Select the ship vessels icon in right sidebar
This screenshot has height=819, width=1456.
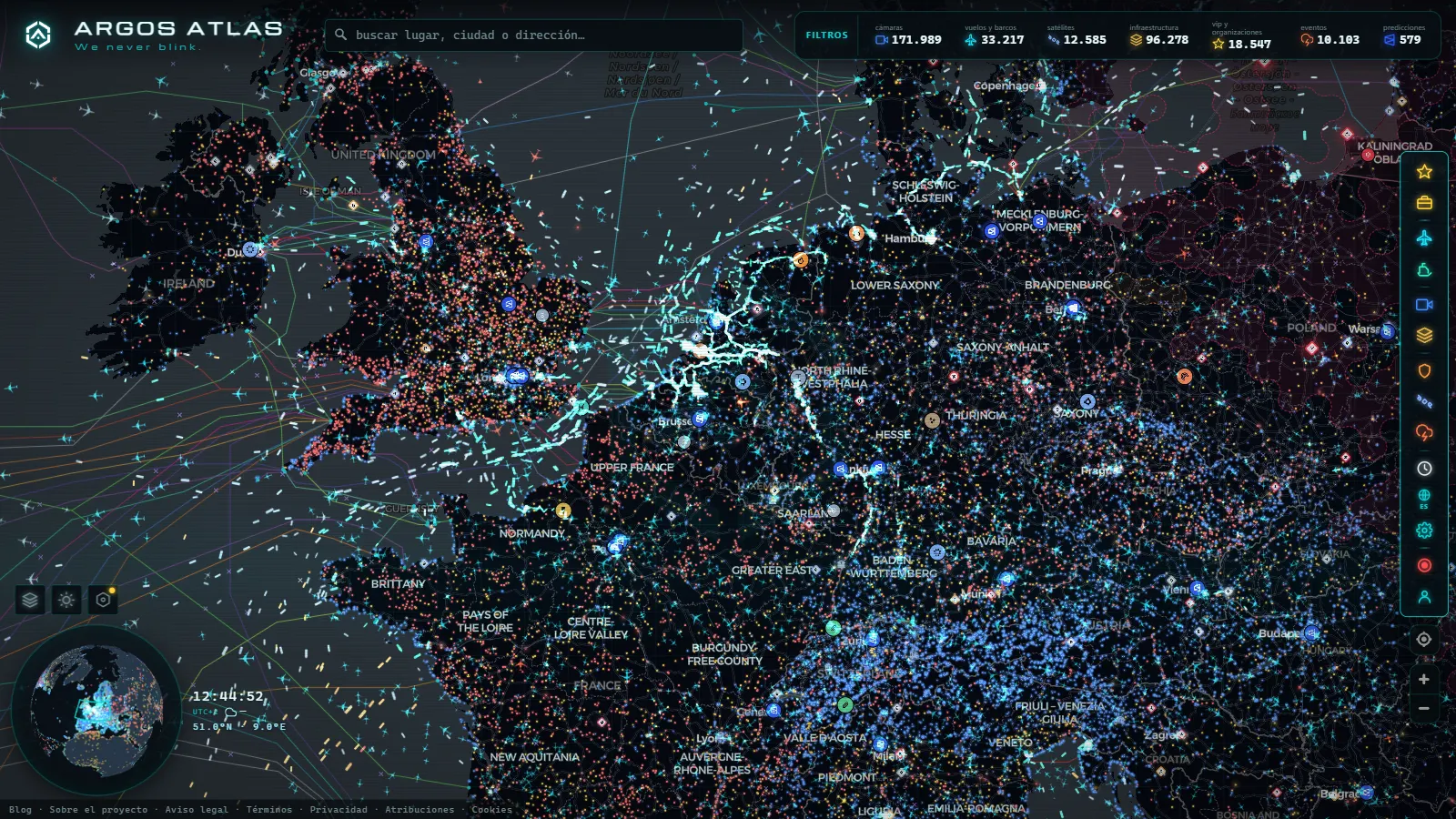[x=1424, y=270]
